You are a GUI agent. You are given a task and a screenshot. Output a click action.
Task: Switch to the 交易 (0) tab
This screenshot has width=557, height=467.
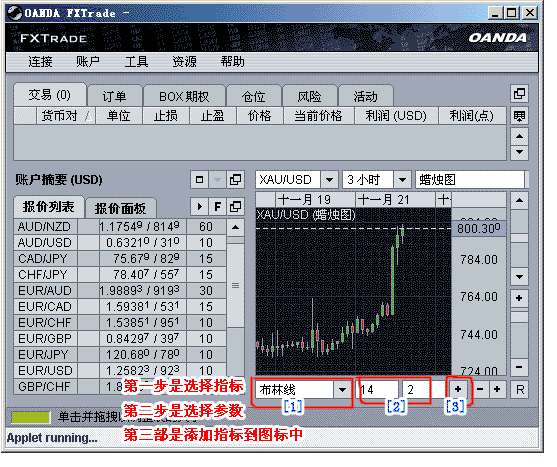click(x=50, y=95)
